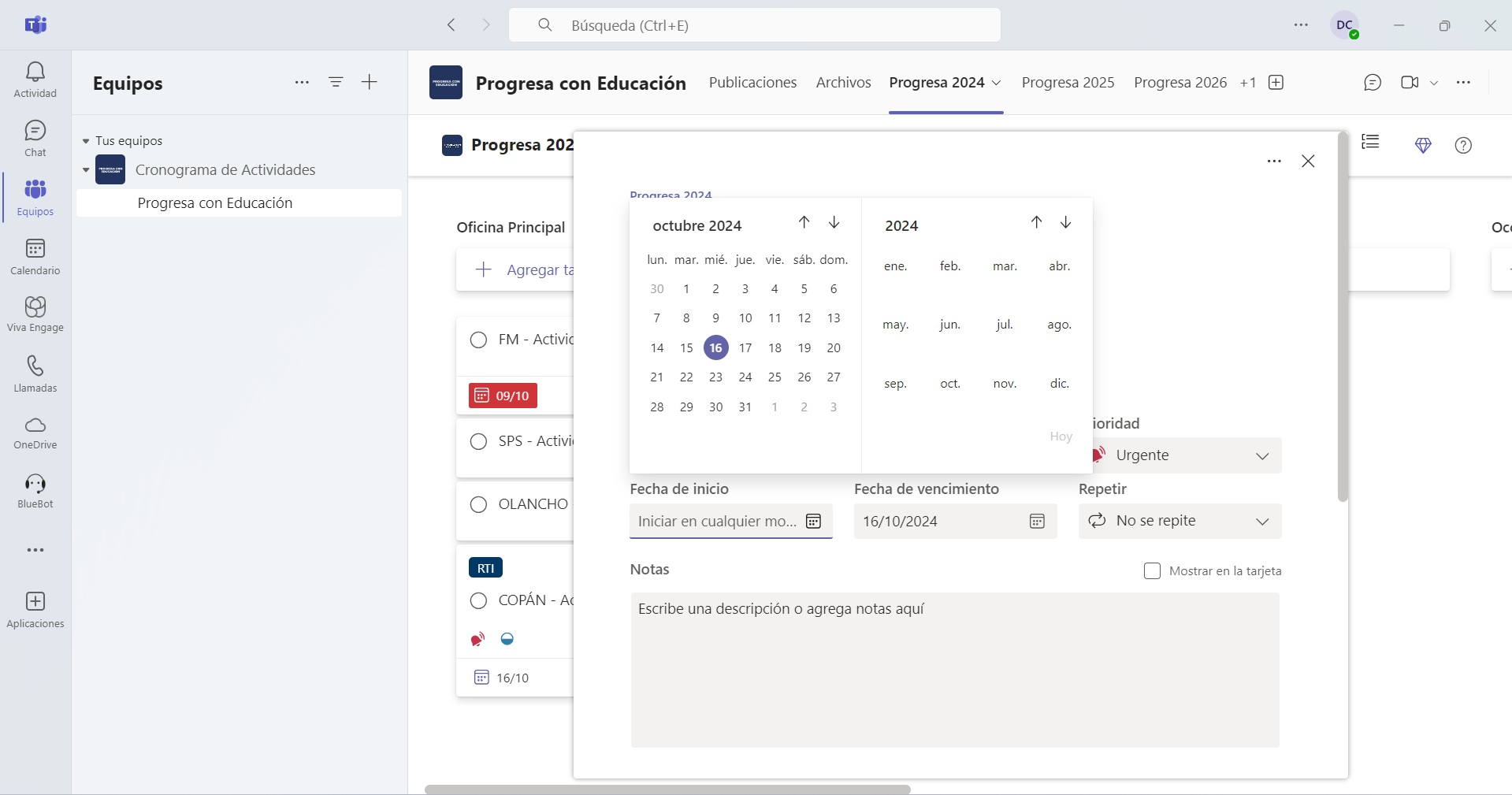The height and width of the screenshot is (795, 1512).
Task: Show more apps ellipsis in sidebar
Action: [x=35, y=550]
